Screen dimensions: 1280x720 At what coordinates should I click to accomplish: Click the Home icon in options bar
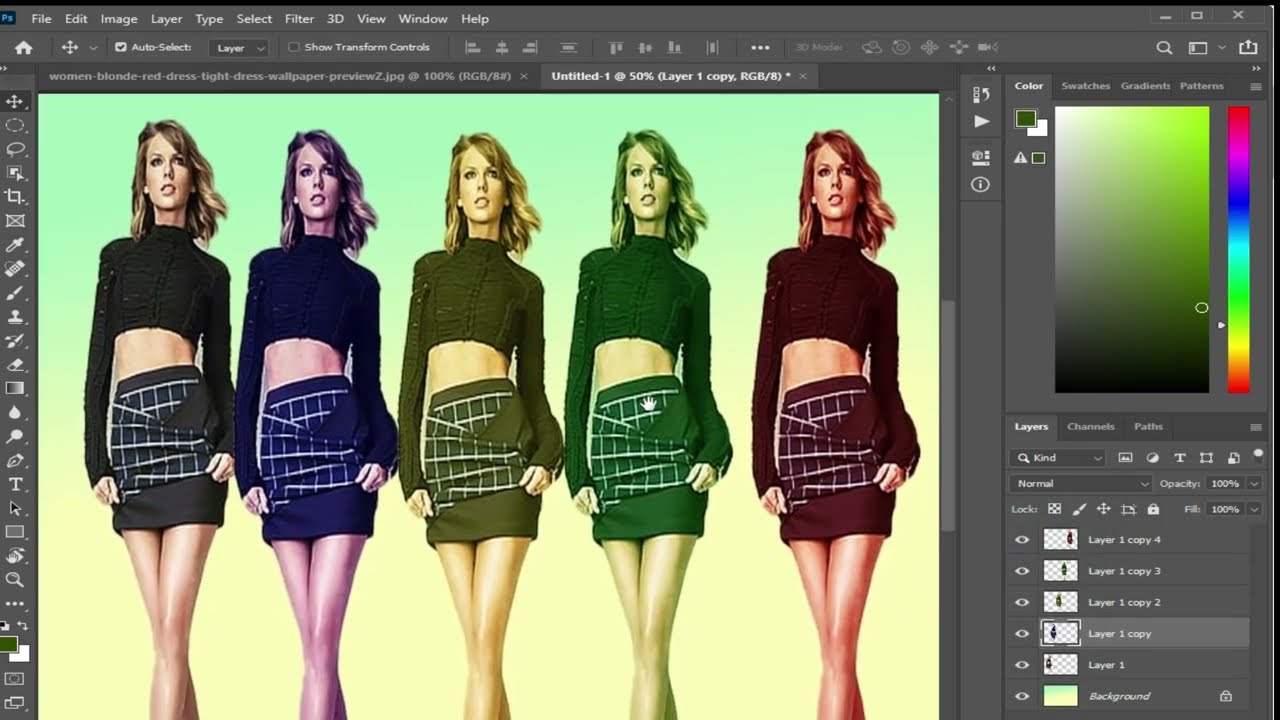[x=23, y=47]
